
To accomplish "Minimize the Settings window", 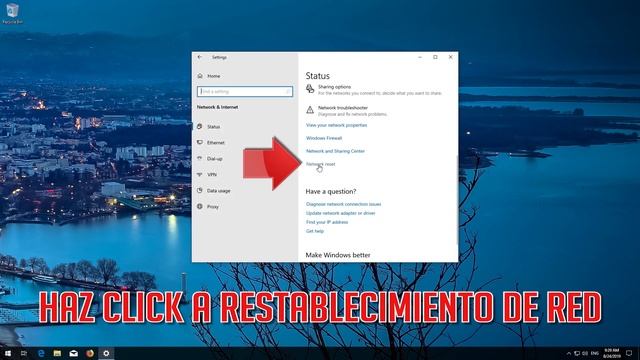I will [x=420, y=57].
